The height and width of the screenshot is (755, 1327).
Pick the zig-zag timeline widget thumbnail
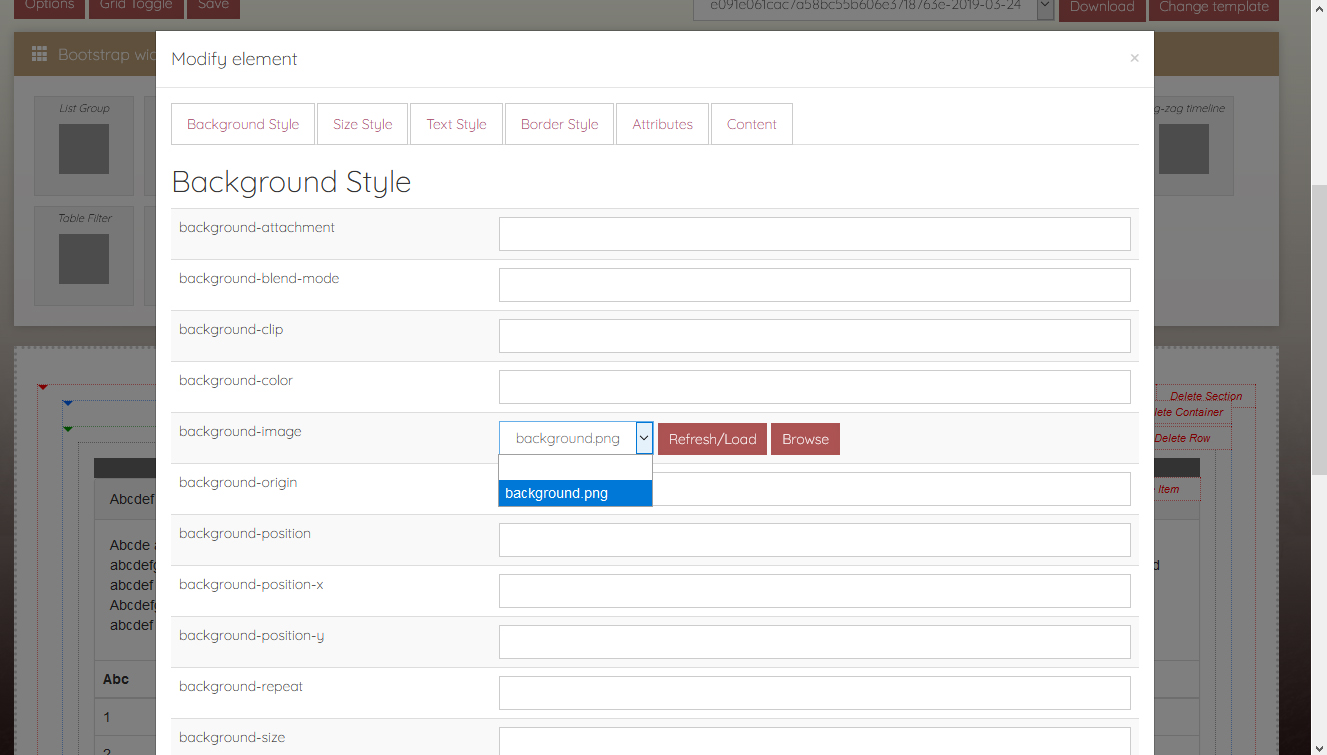pos(1183,149)
